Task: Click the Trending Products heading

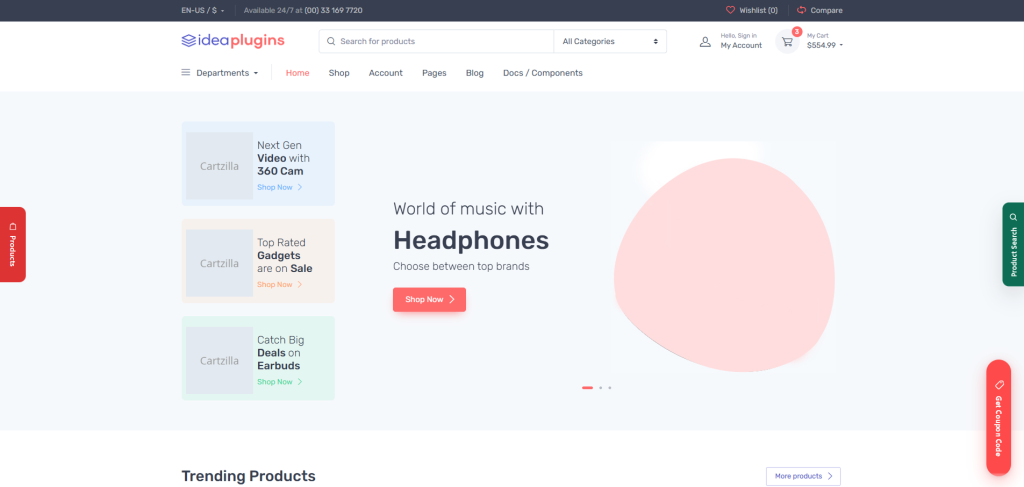Action: pyautogui.click(x=248, y=476)
